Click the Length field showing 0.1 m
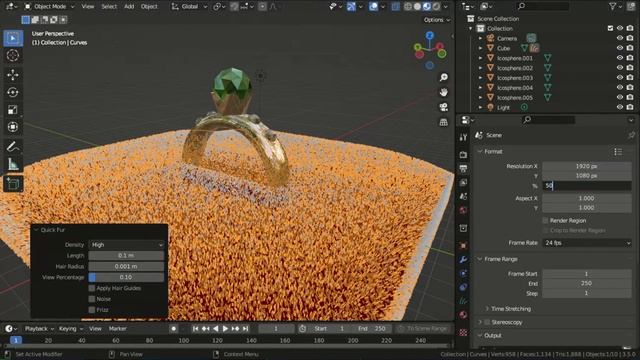The image size is (640, 360). (x=127, y=256)
